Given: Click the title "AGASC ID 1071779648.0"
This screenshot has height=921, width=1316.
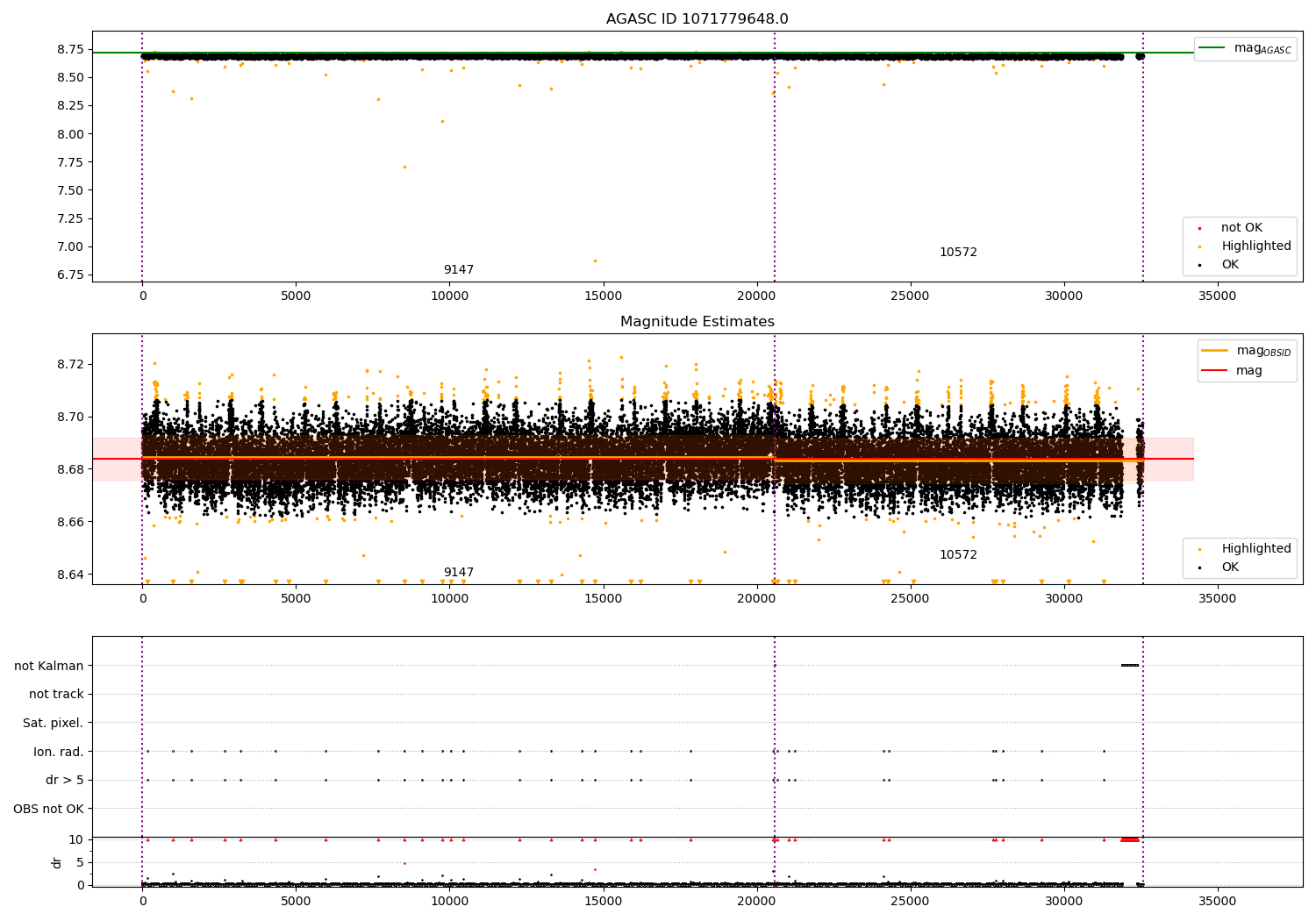Looking at the screenshot, I should click(x=697, y=19).
